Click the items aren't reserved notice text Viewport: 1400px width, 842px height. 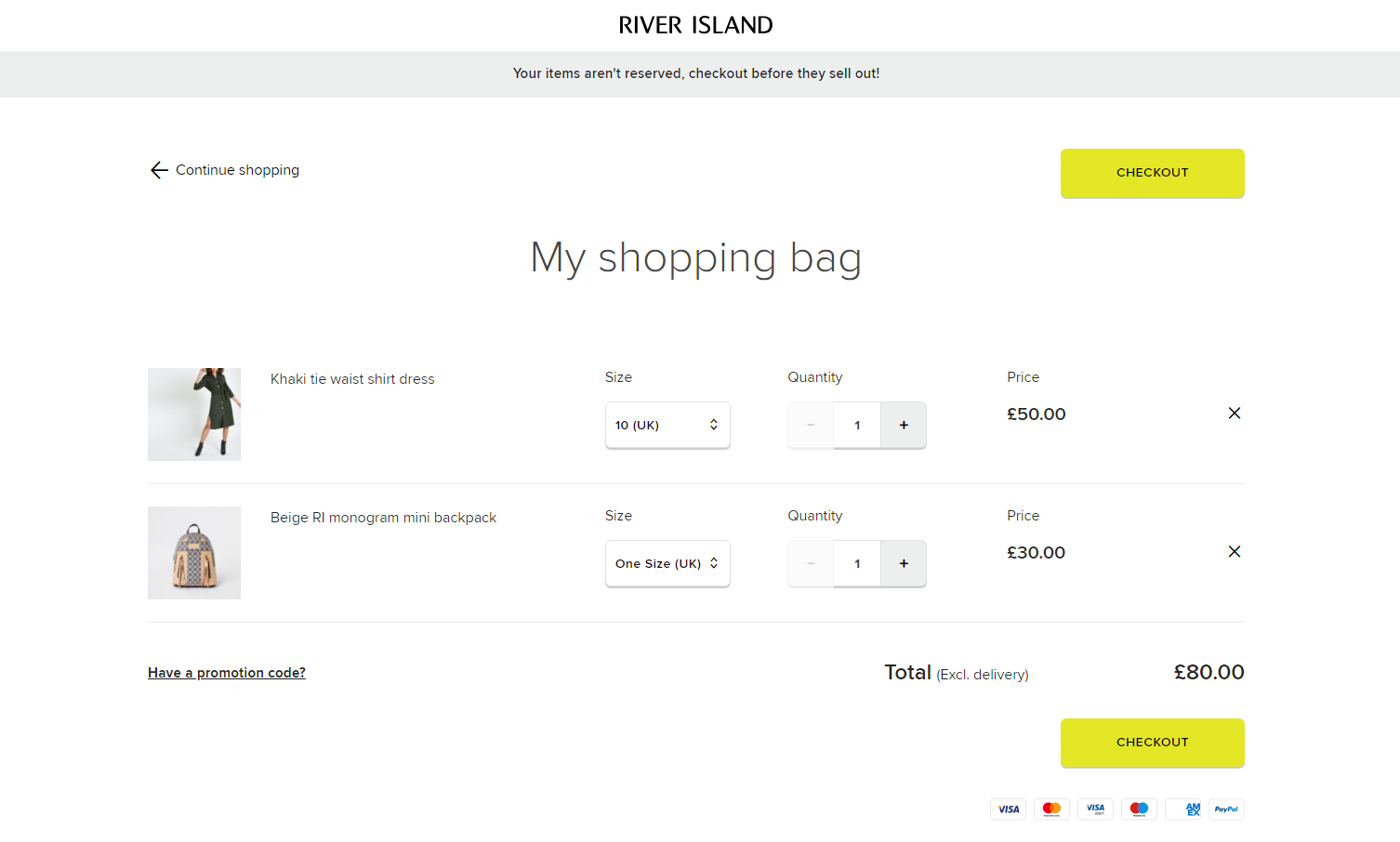coord(696,73)
